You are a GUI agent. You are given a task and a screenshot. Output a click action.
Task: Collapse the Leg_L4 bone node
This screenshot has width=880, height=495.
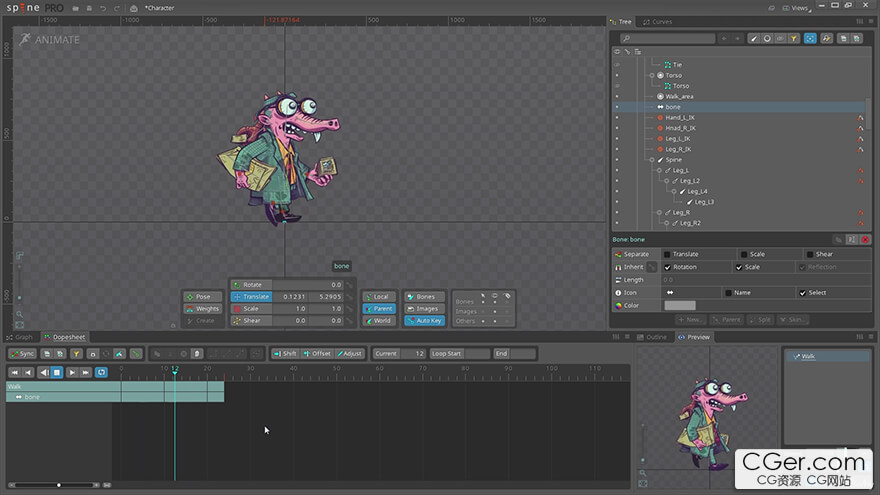[x=674, y=191]
